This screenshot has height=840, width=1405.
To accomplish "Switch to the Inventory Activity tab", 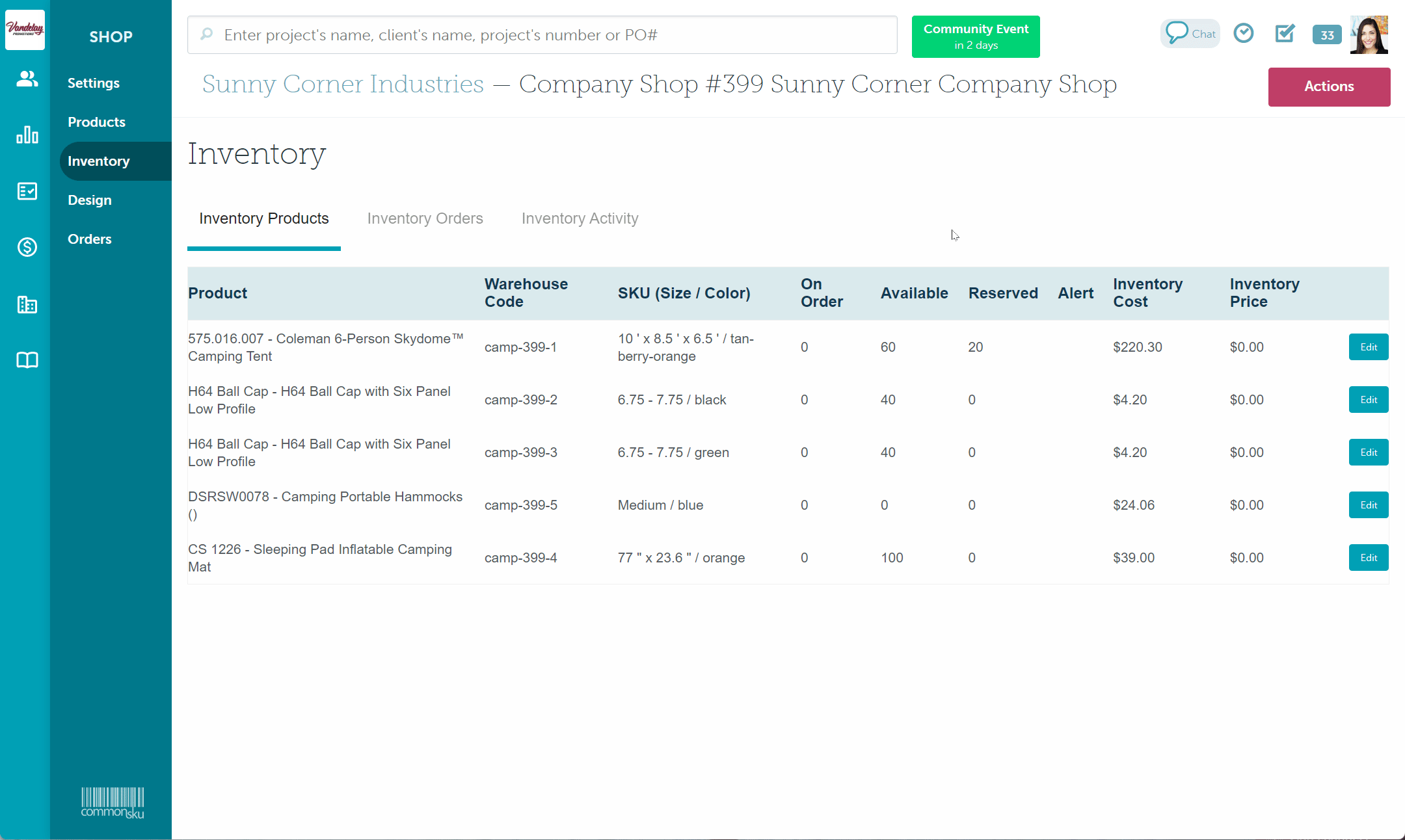I will (580, 218).
